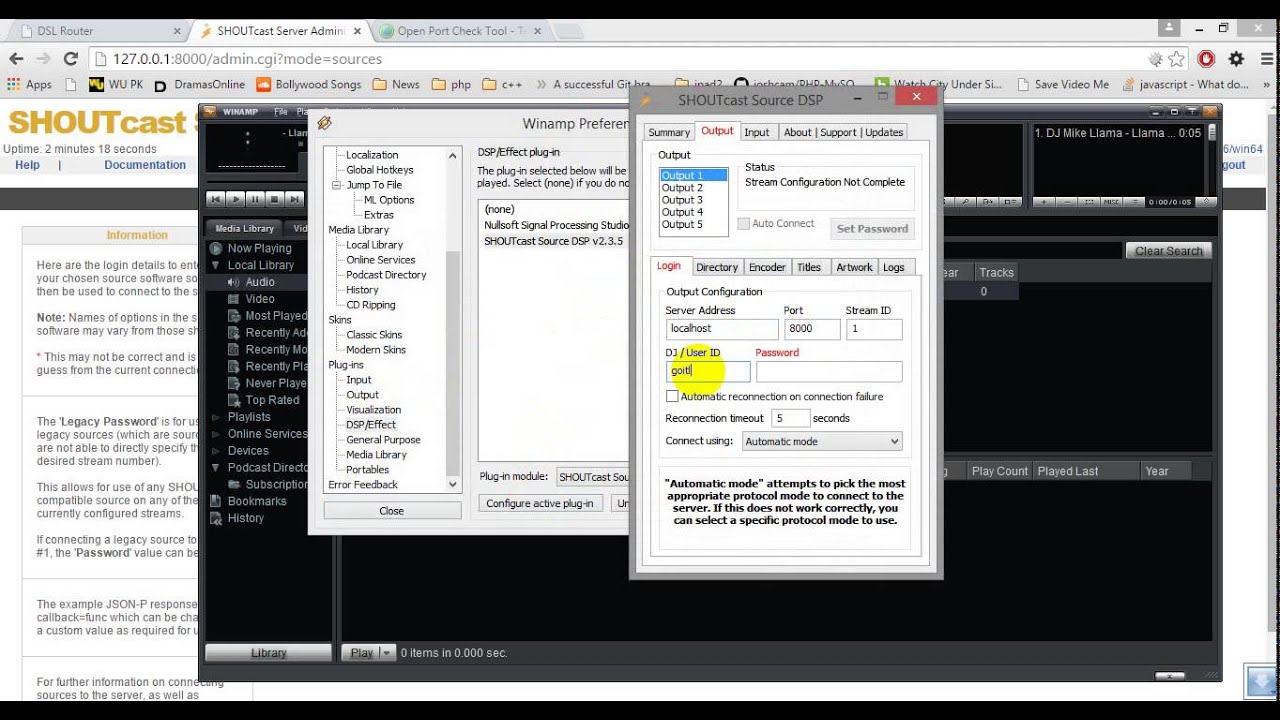
Task: Close the DSL Router tab
Action: 177,31
